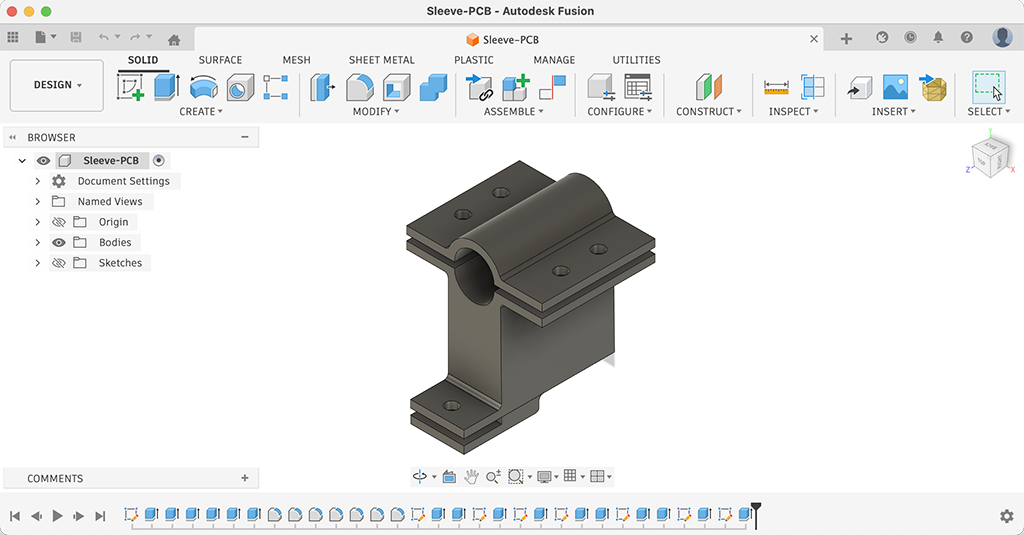Collapse the Browser panel with minus button
This screenshot has width=1024, height=535.
245,137
